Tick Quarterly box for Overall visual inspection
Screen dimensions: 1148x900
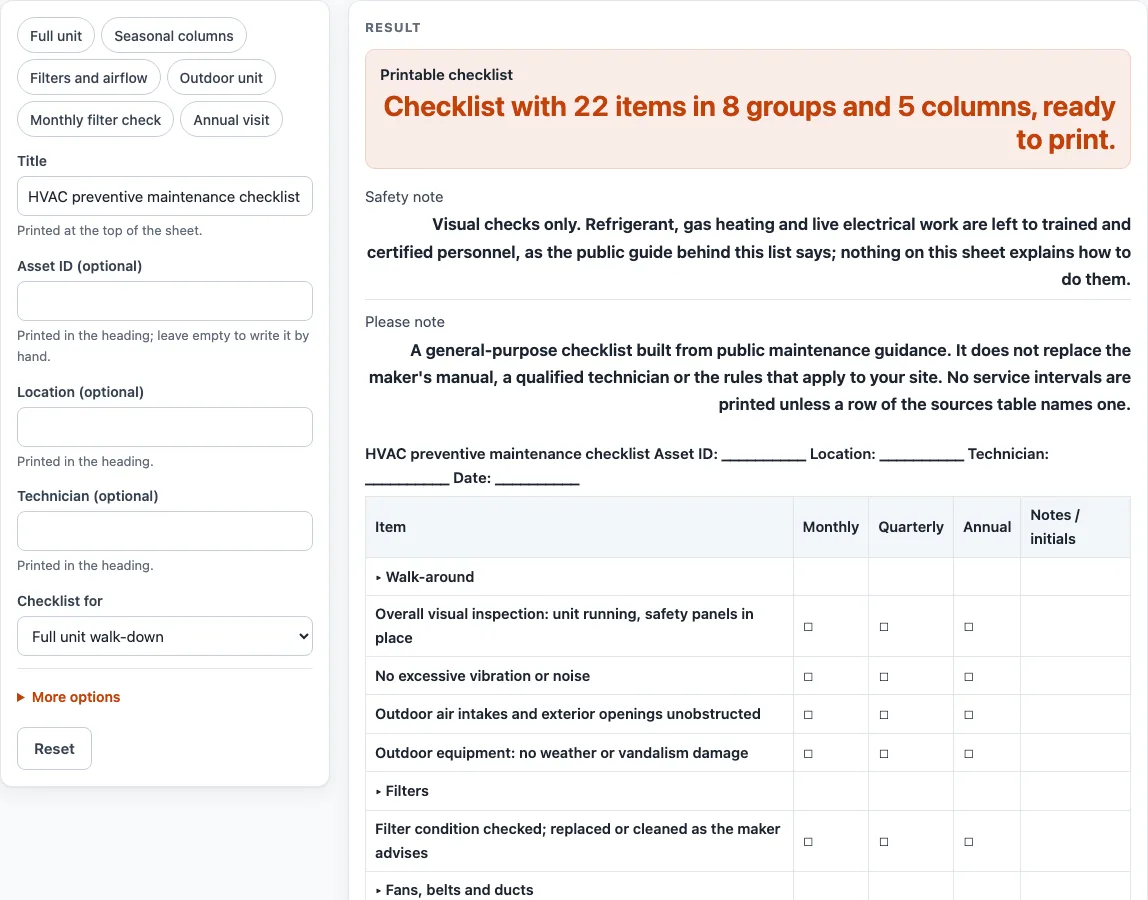click(x=884, y=627)
